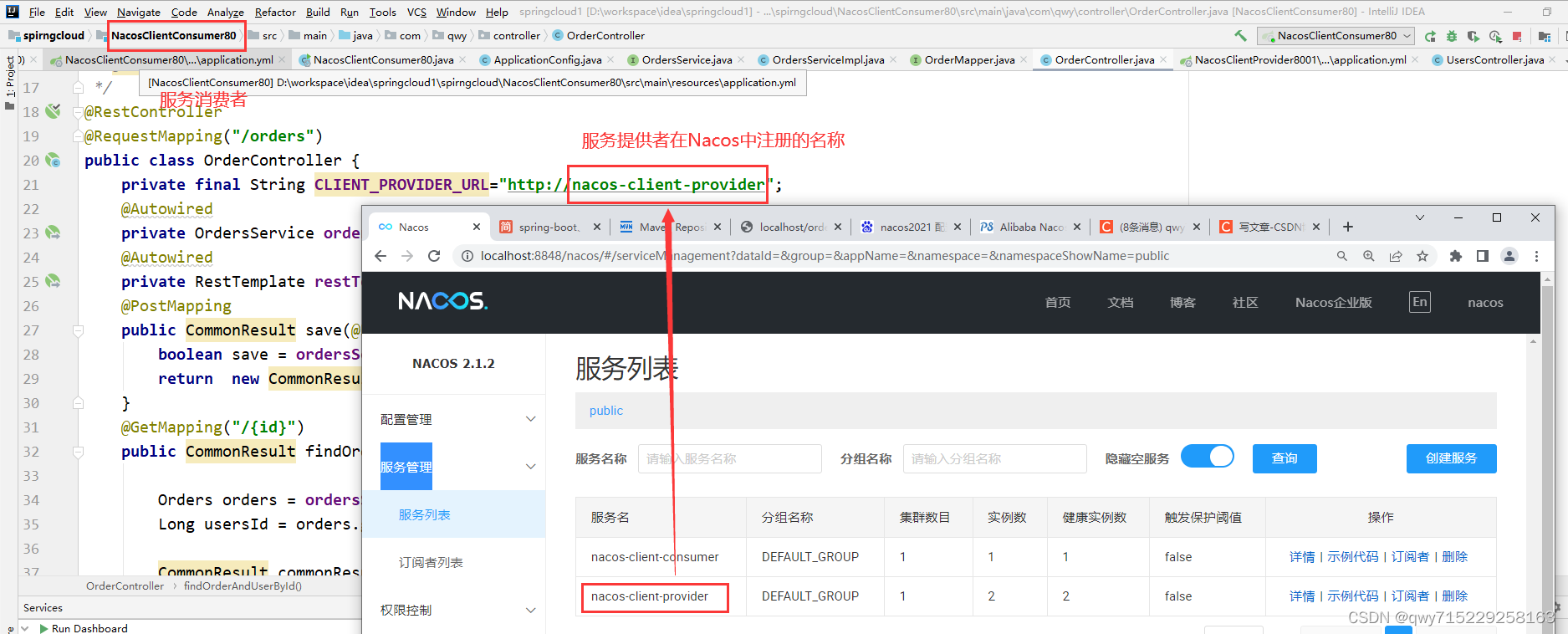
Task: Share this page via Chrome share icon
Action: (x=1396, y=256)
